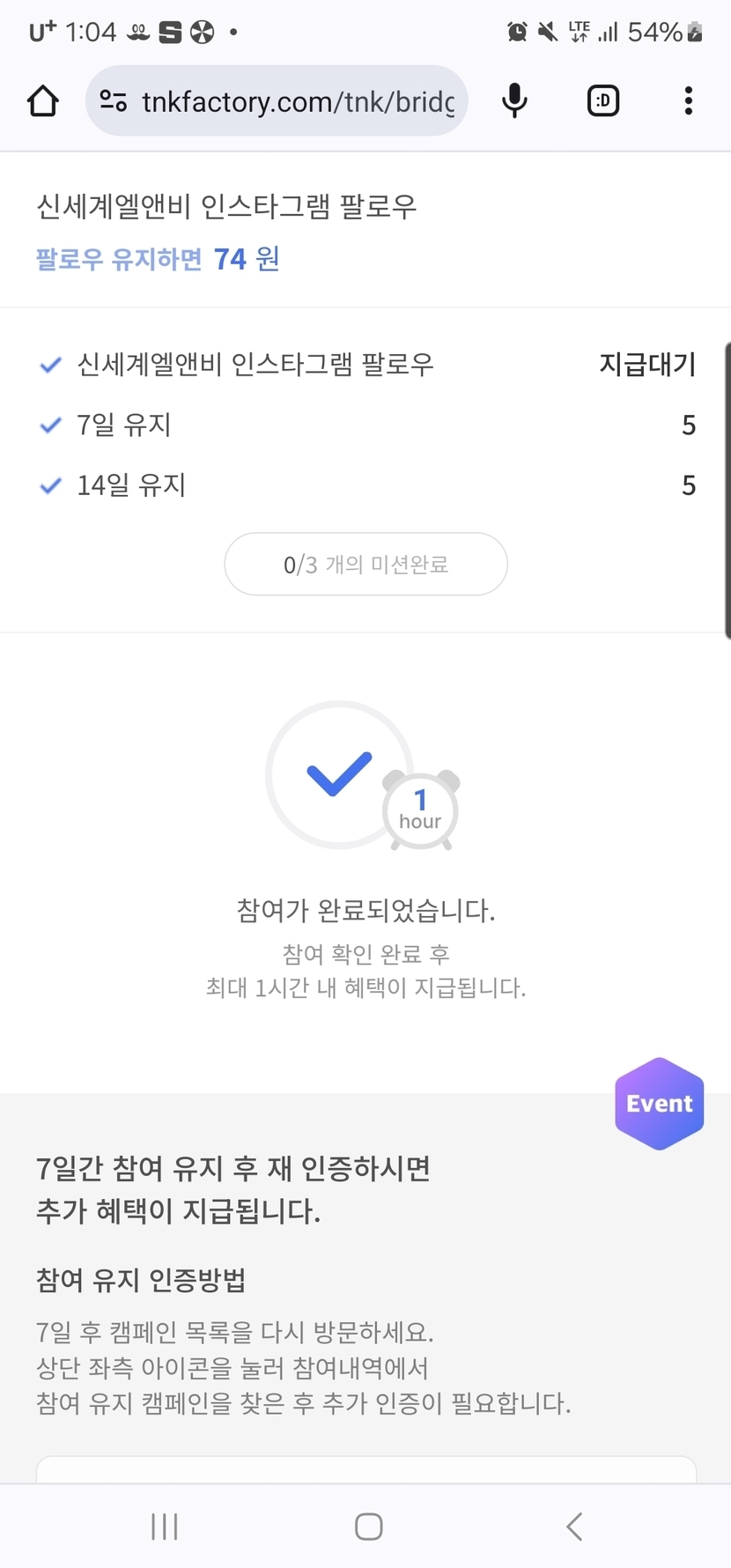Tap the tnkfactory.com address bar
This screenshot has width=731, height=1568.
(x=298, y=101)
